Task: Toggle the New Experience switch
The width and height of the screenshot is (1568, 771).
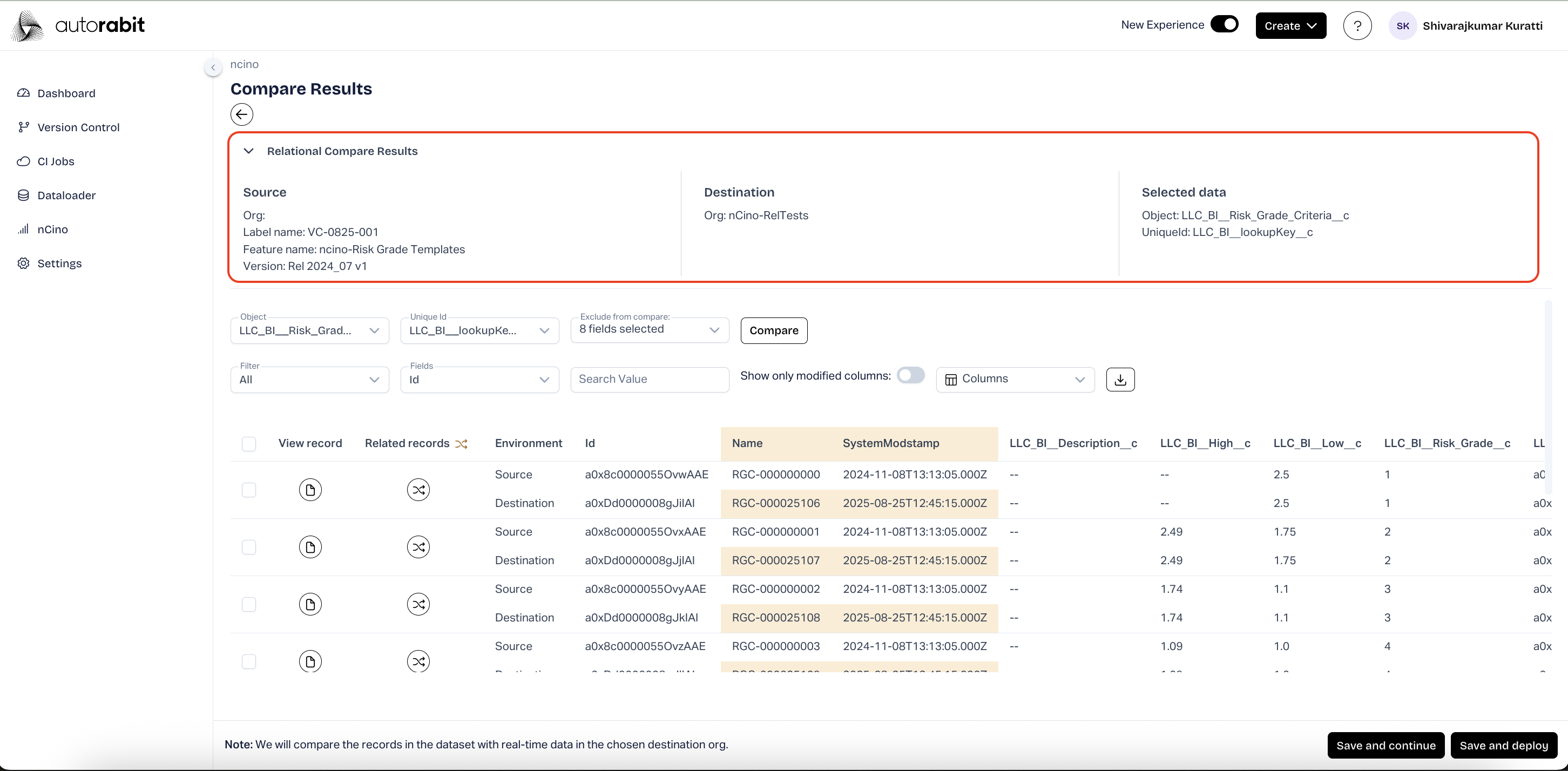Action: point(1224,24)
